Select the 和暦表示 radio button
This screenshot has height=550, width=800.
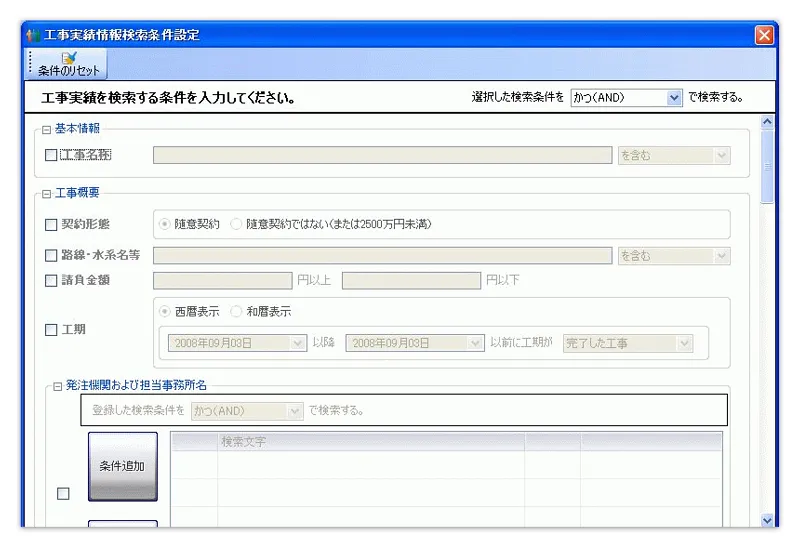(x=237, y=312)
